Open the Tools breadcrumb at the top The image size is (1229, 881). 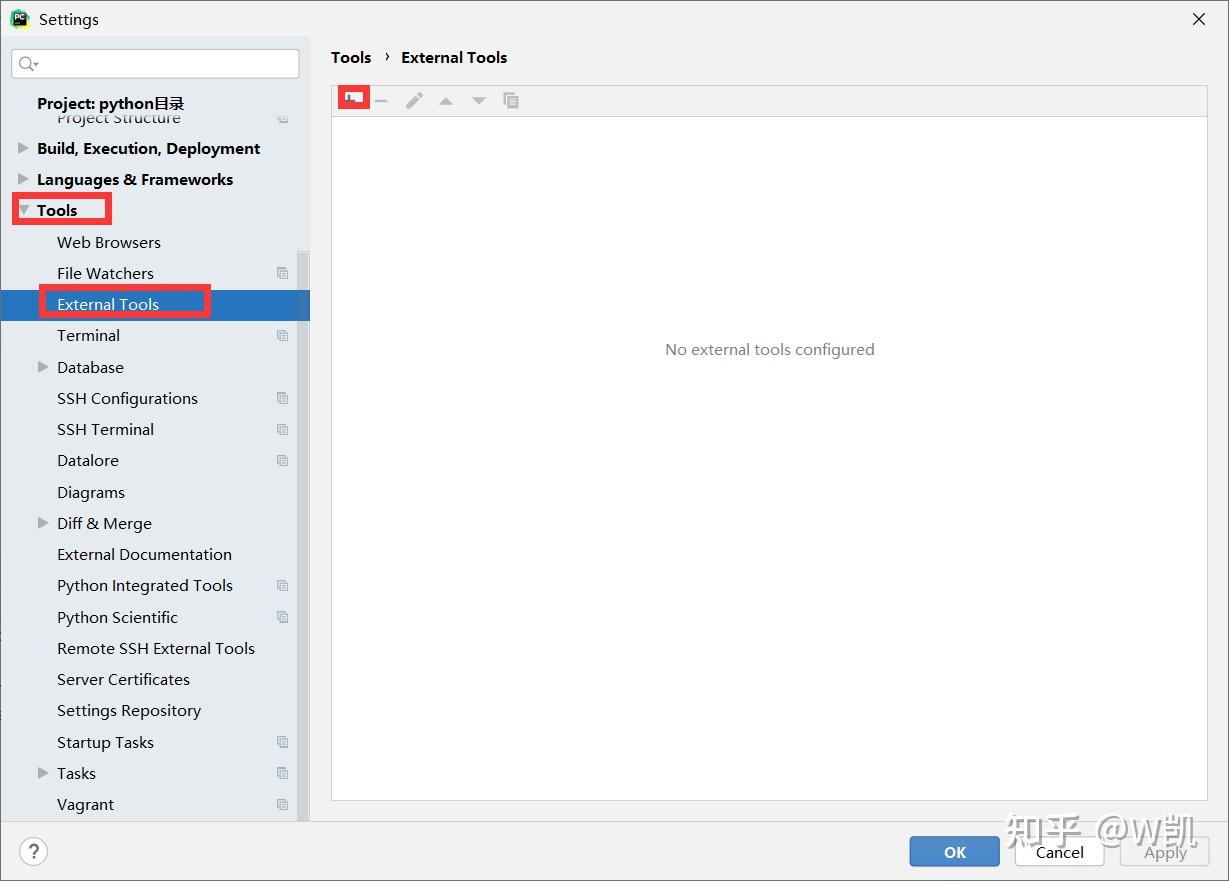[x=351, y=57]
